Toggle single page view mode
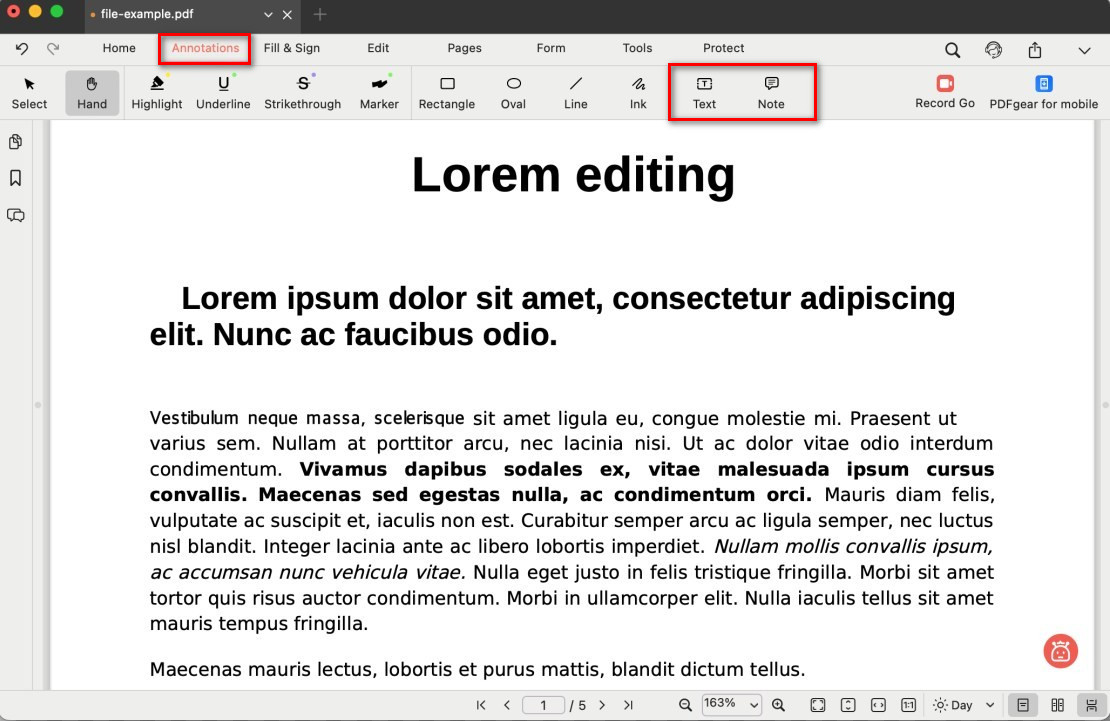1110x721 pixels. click(x=1022, y=705)
